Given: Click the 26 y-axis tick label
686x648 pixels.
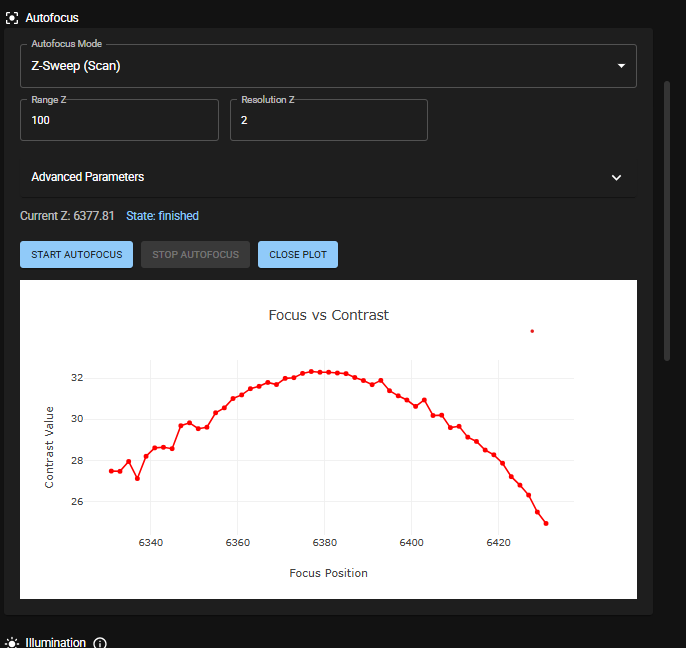Looking at the screenshot, I should 77,501.
